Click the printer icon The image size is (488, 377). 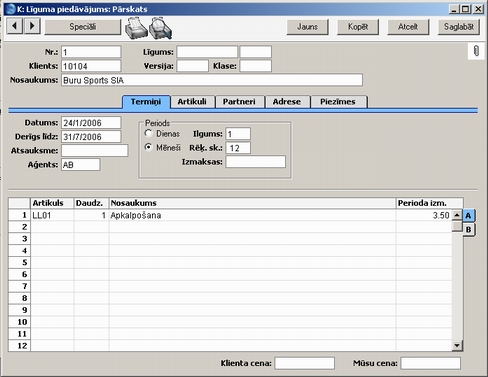click(136, 28)
